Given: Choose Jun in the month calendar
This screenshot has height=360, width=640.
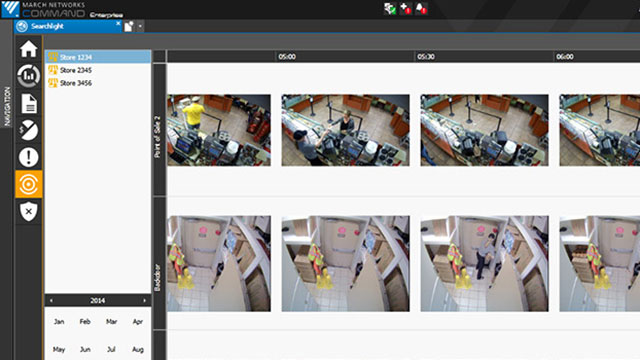Looking at the screenshot, I should pyautogui.click(x=85, y=349).
